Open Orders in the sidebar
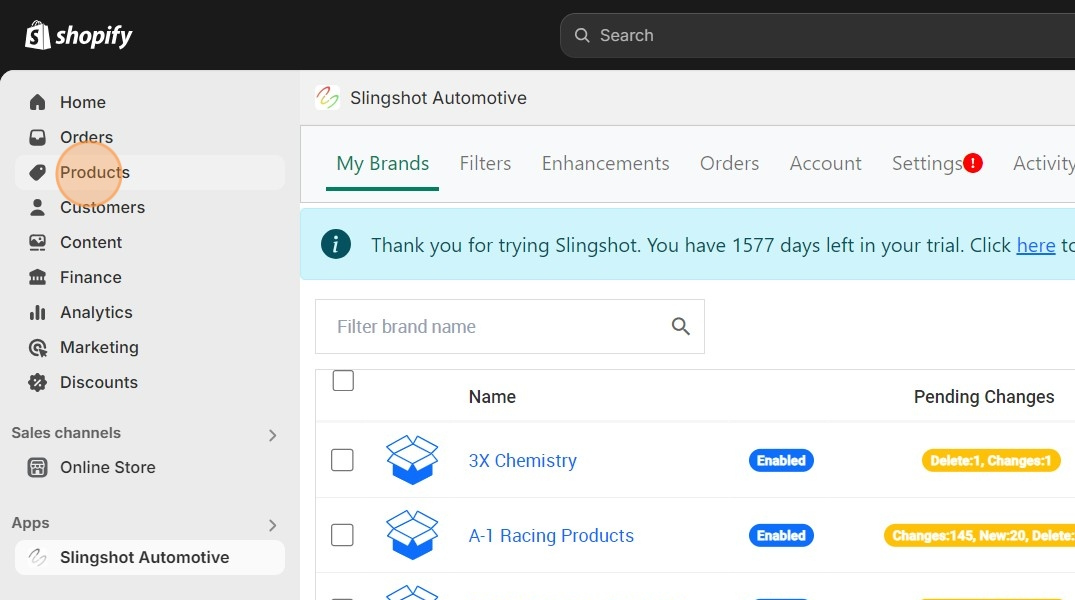Viewport: 1075px width, 600px height. pyautogui.click(x=149, y=137)
